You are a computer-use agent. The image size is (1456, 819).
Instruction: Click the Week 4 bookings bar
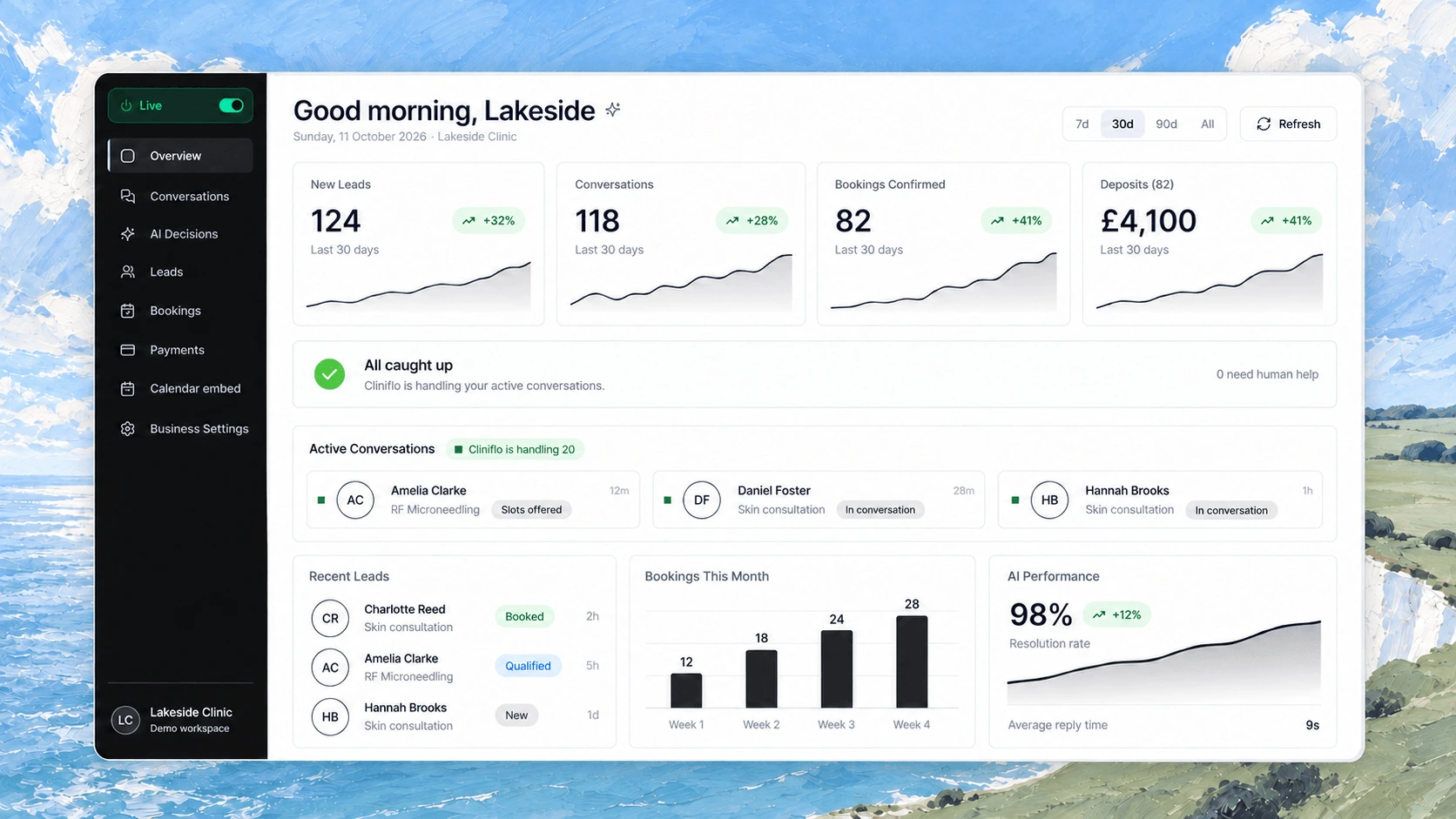coord(912,661)
